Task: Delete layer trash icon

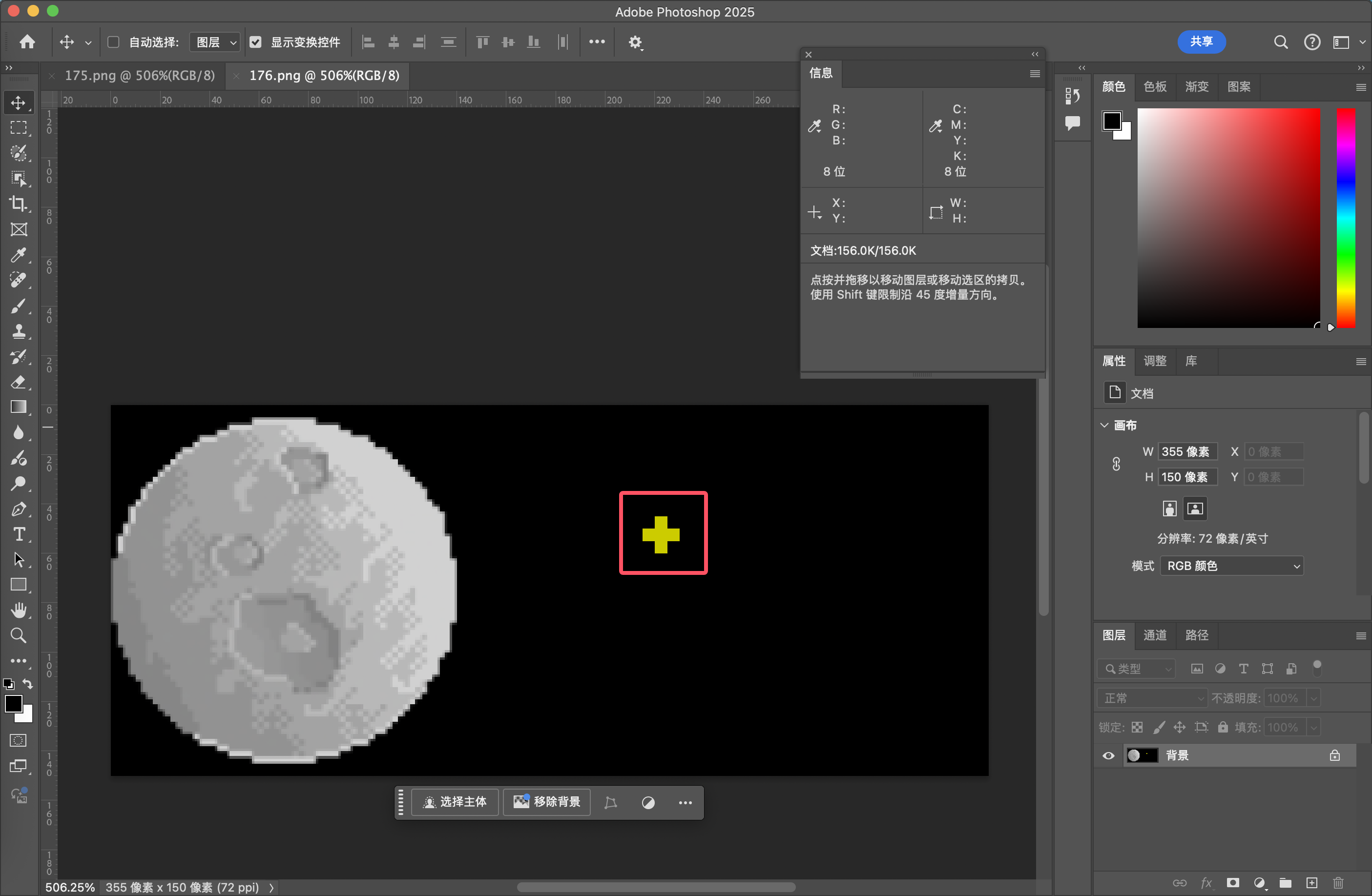Action: tap(1338, 883)
